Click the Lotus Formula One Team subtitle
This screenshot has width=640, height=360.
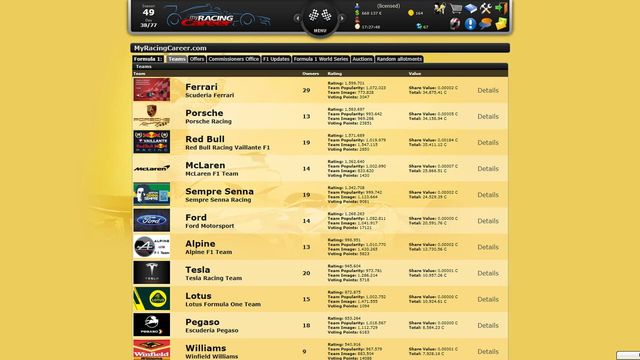[223, 304]
